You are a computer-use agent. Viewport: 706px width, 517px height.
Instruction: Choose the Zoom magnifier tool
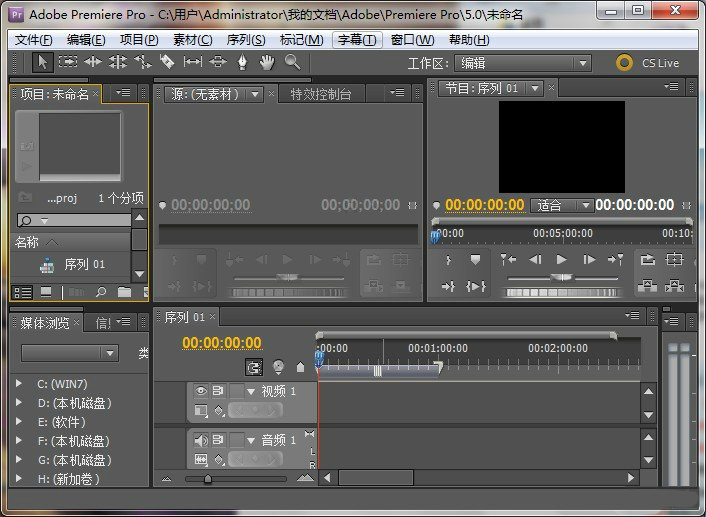(x=292, y=62)
